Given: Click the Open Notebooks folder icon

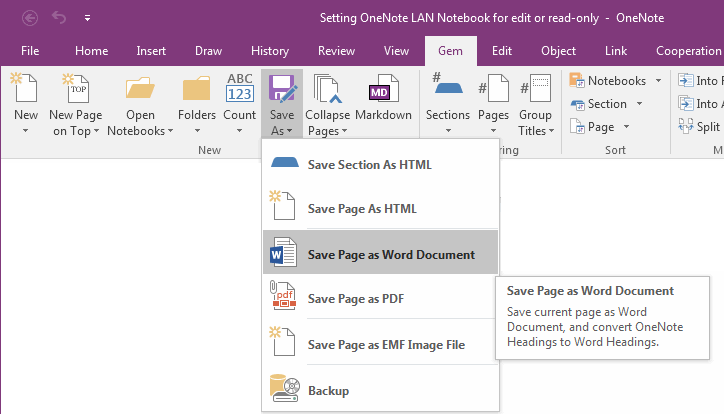Looking at the screenshot, I should pyautogui.click(x=140, y=88).
